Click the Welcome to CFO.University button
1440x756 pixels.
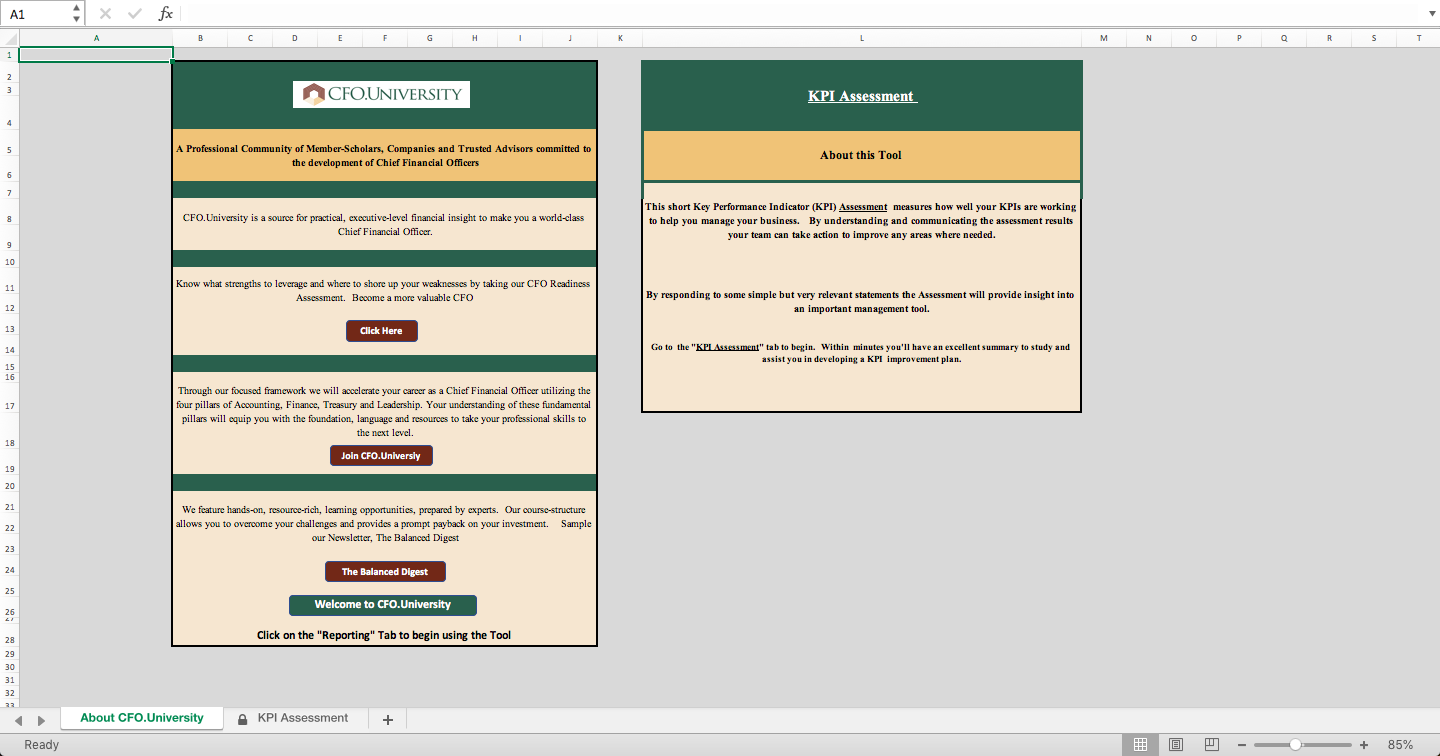coord(383,605)
